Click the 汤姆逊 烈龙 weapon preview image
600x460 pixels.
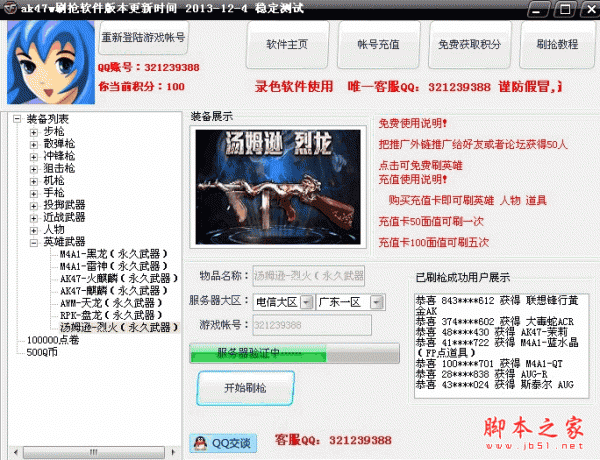click(278, 187)
